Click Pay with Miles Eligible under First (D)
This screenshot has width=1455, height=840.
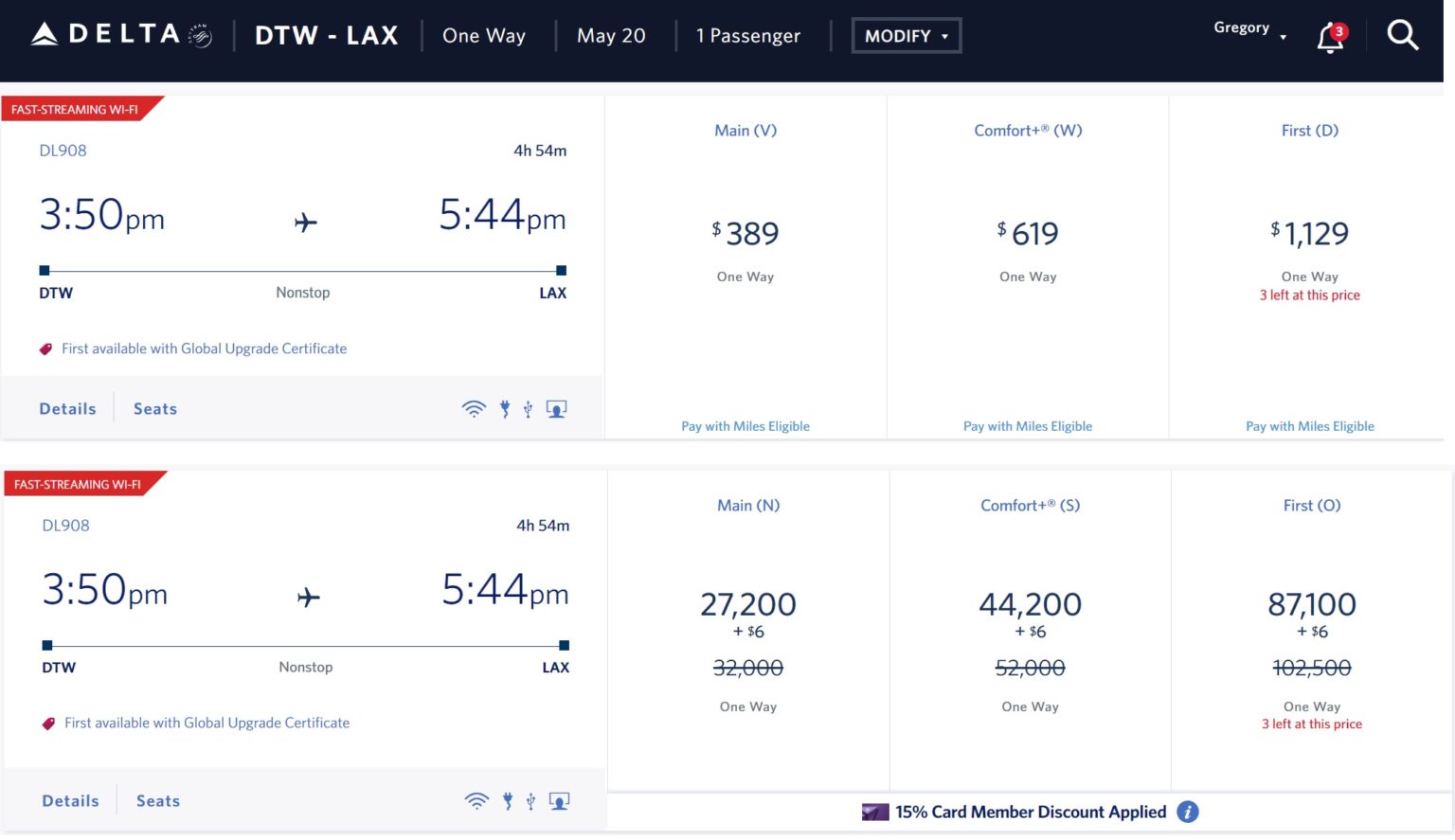coord(1310,425)
